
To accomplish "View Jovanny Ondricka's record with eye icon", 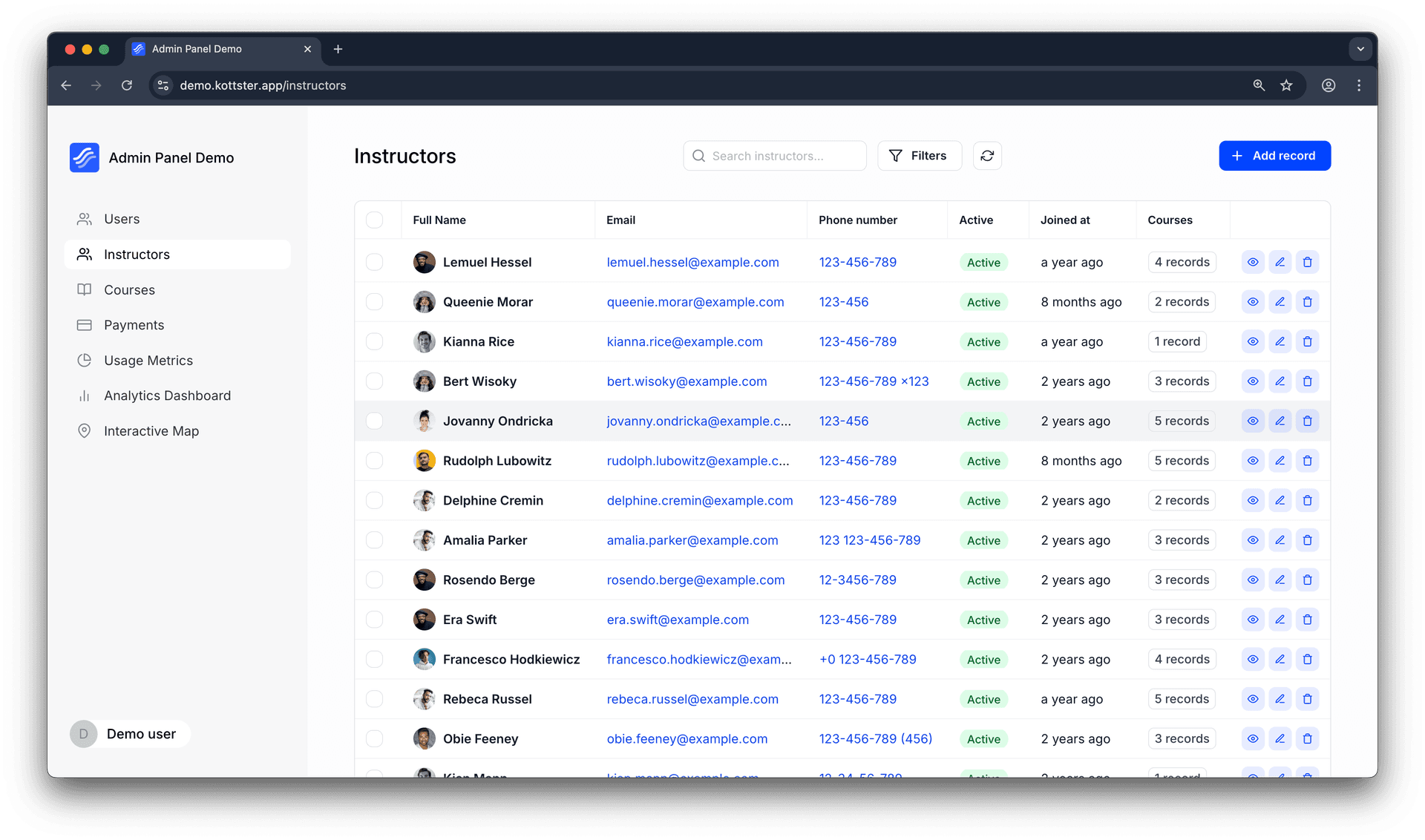I will 1253,421.
